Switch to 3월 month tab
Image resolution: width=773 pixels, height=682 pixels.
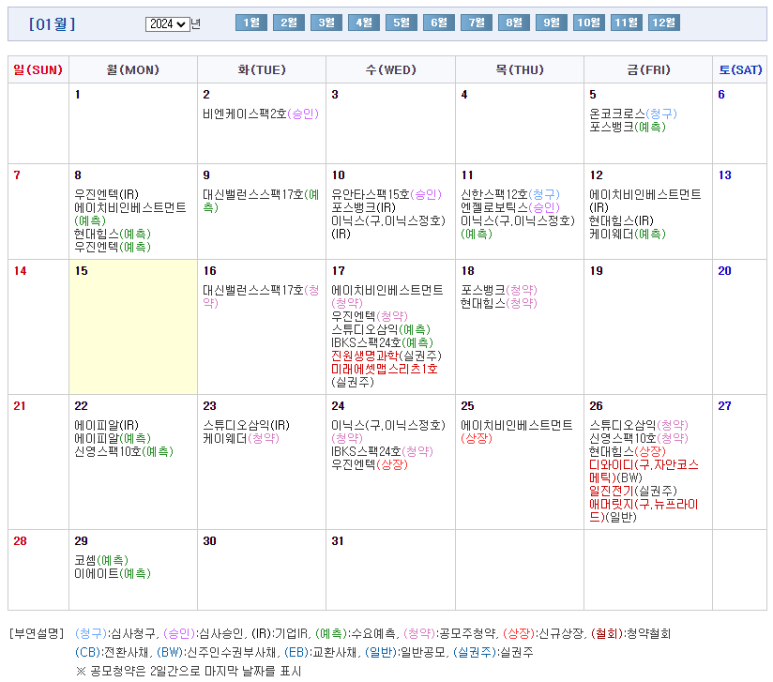[x=326, y=23]
